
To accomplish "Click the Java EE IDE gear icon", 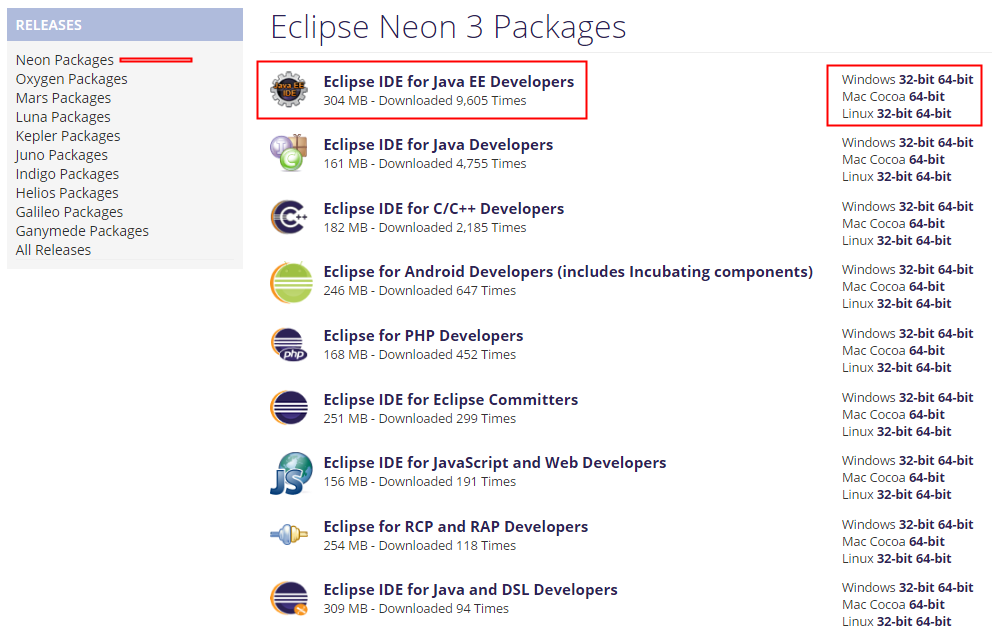I will click(289, 89).
